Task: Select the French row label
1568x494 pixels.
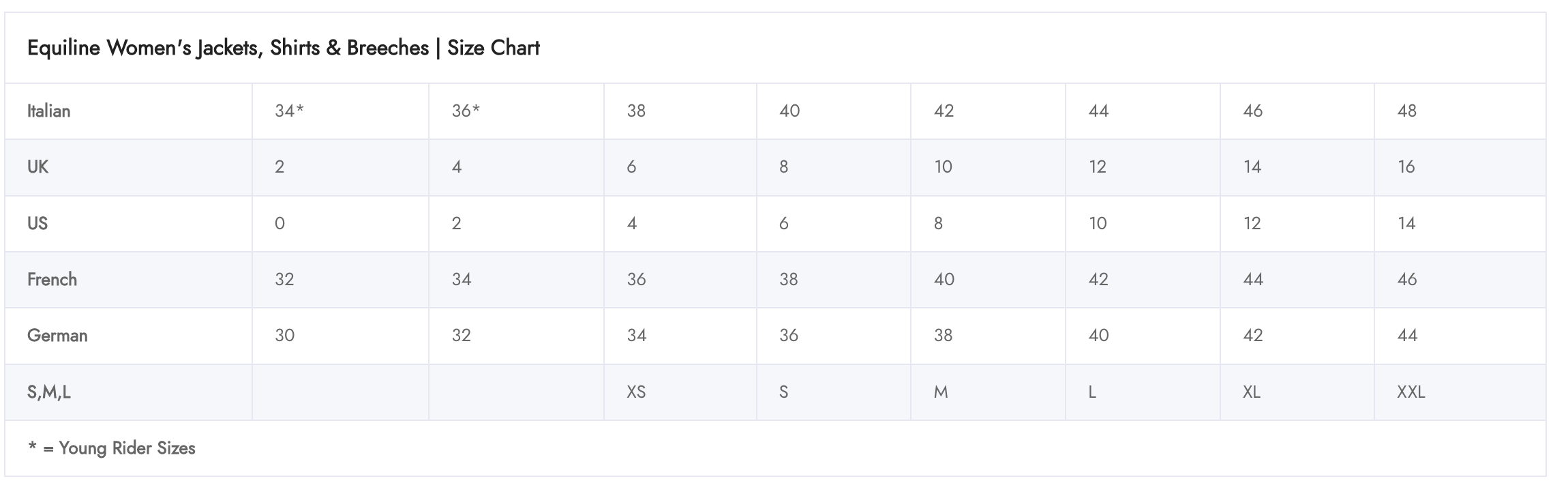Action: coord(52,279)
